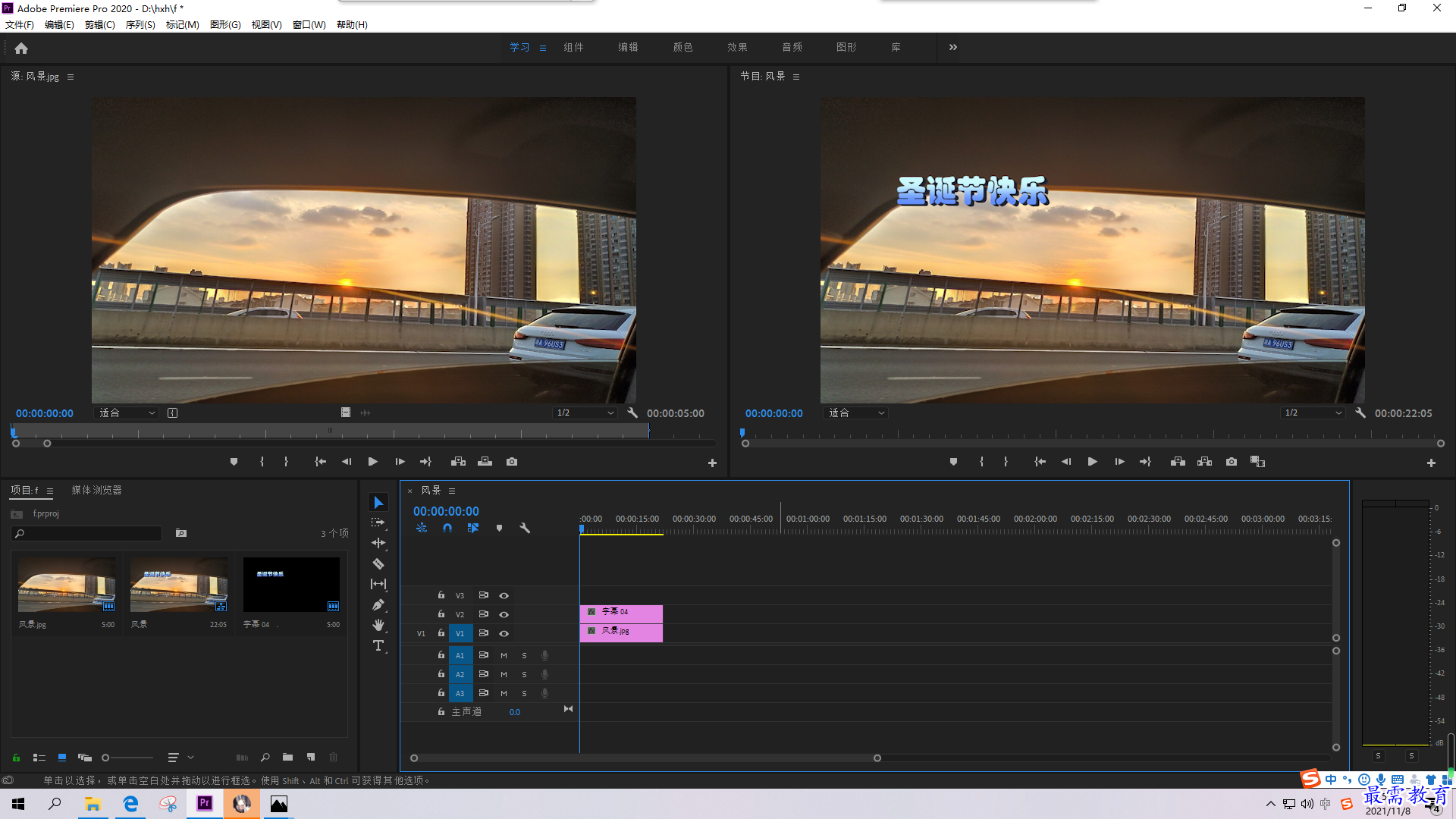This screenshot has height=819, width=1456.
Task: Play the Program monitor
Action: tap(1093, 462)
